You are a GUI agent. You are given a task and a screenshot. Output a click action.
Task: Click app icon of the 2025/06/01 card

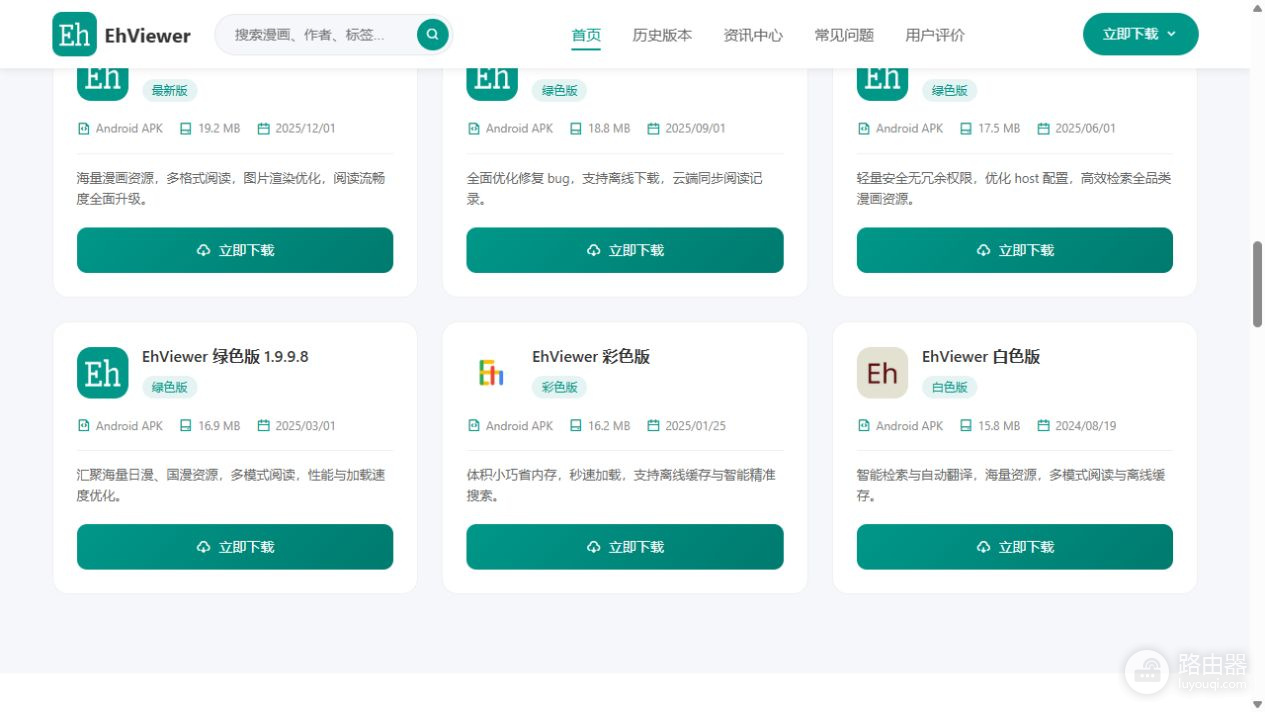(882, 84)
